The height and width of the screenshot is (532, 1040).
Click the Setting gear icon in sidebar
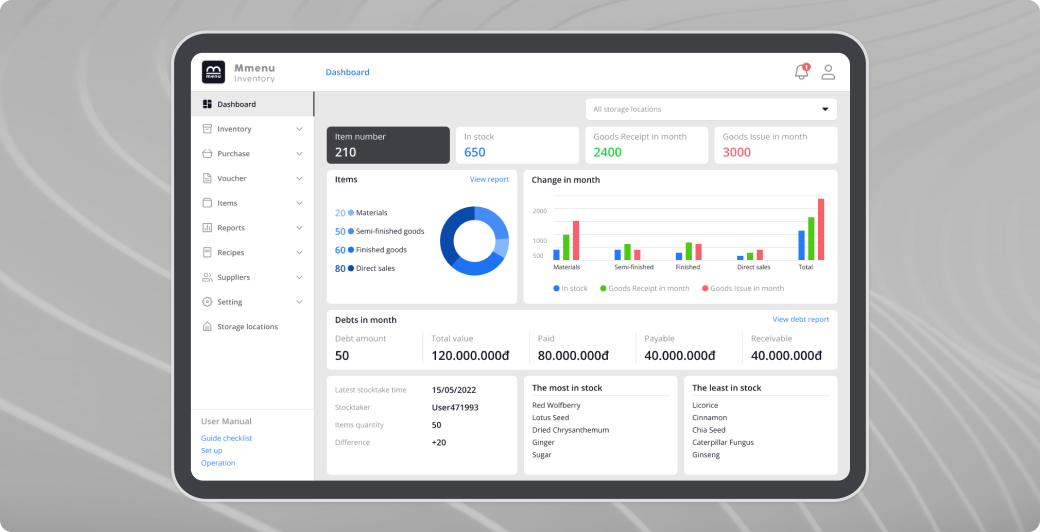tap(207, 302)
